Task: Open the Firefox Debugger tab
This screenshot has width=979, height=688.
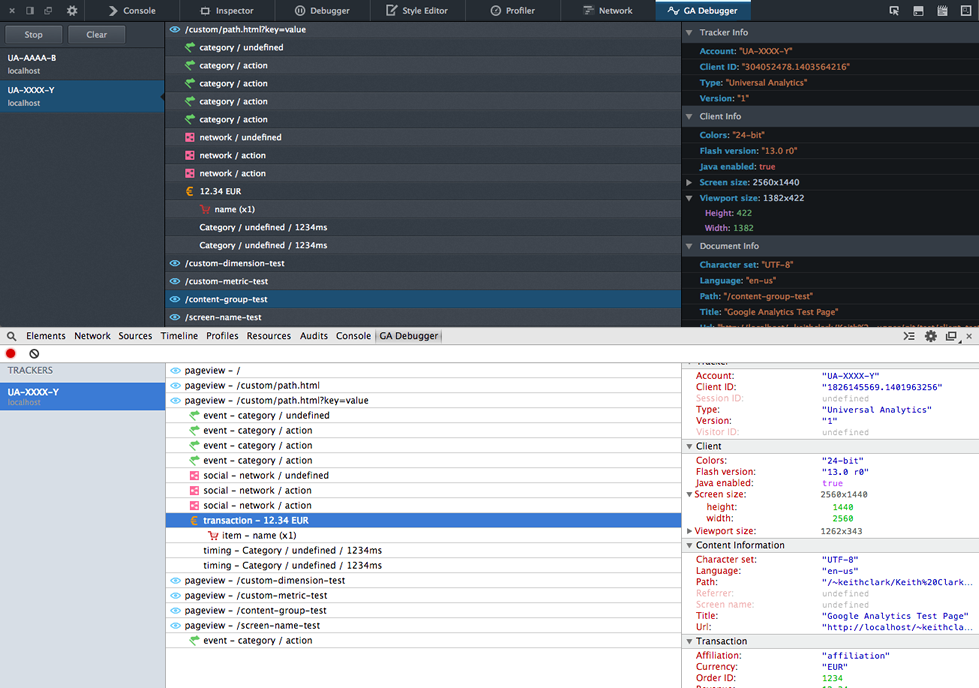Action: coord(322,11)
